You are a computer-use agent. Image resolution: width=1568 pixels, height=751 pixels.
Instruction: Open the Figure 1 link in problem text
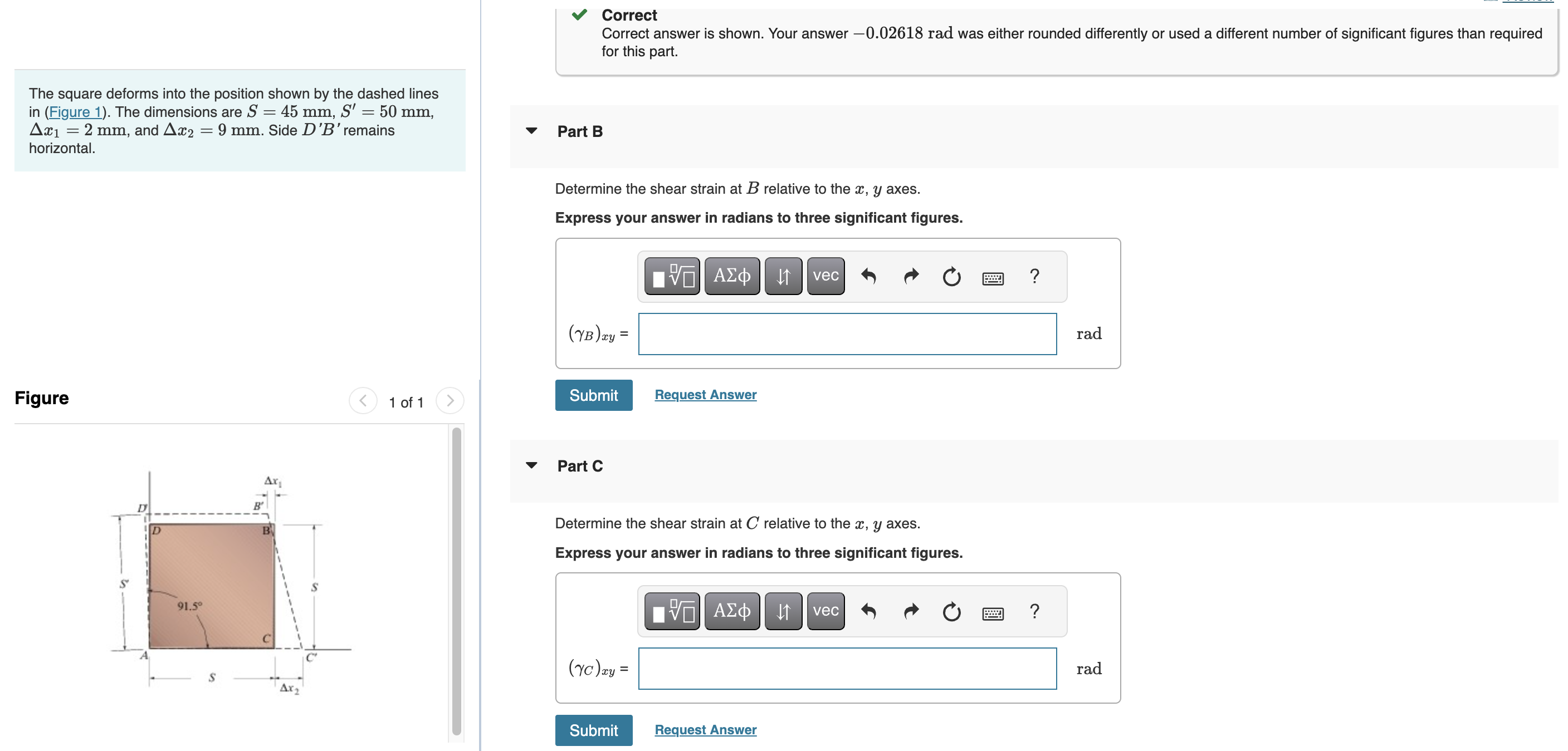[x=75, y=112]
